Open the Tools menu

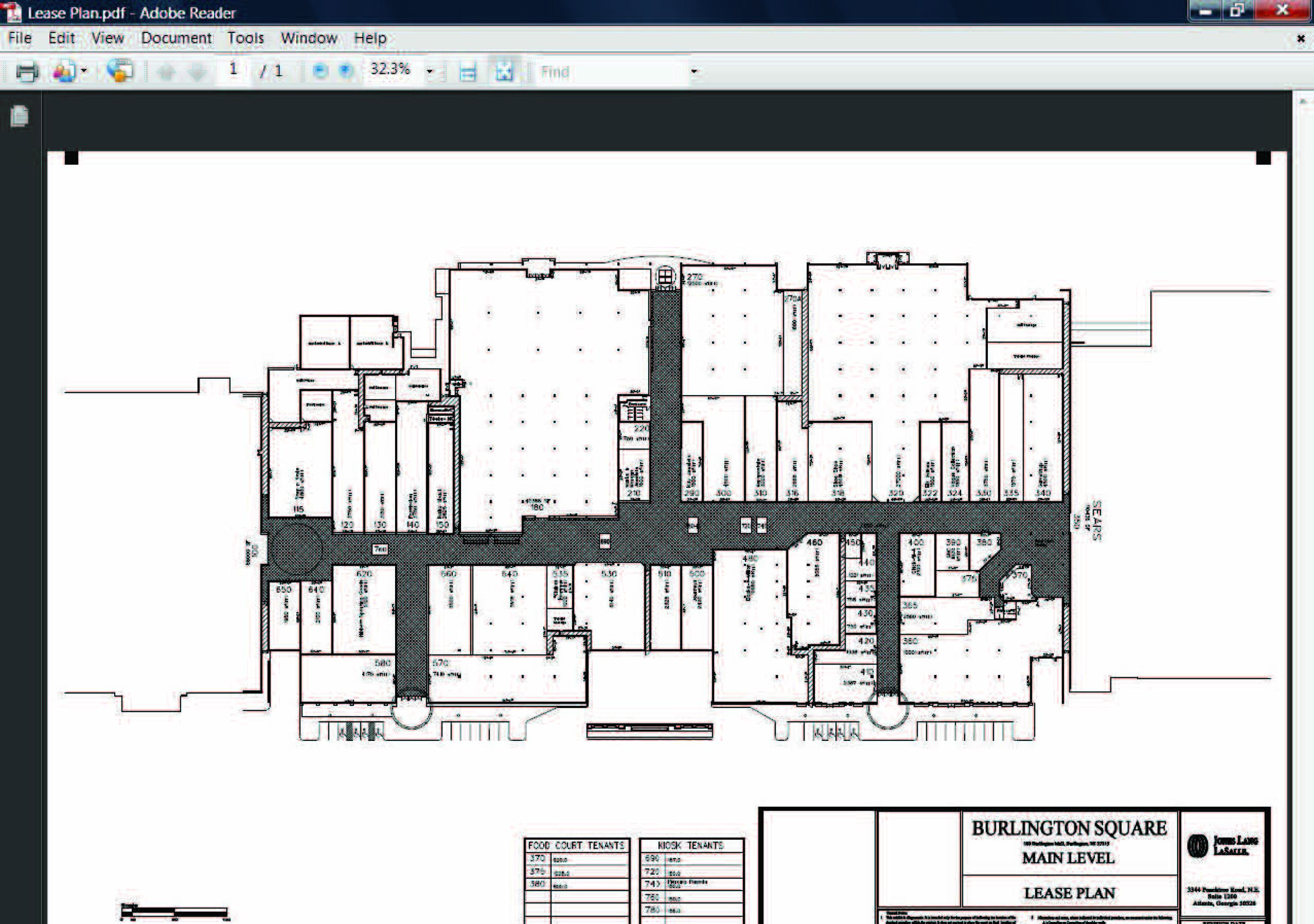pyautogui.click(x=245, y=38)
